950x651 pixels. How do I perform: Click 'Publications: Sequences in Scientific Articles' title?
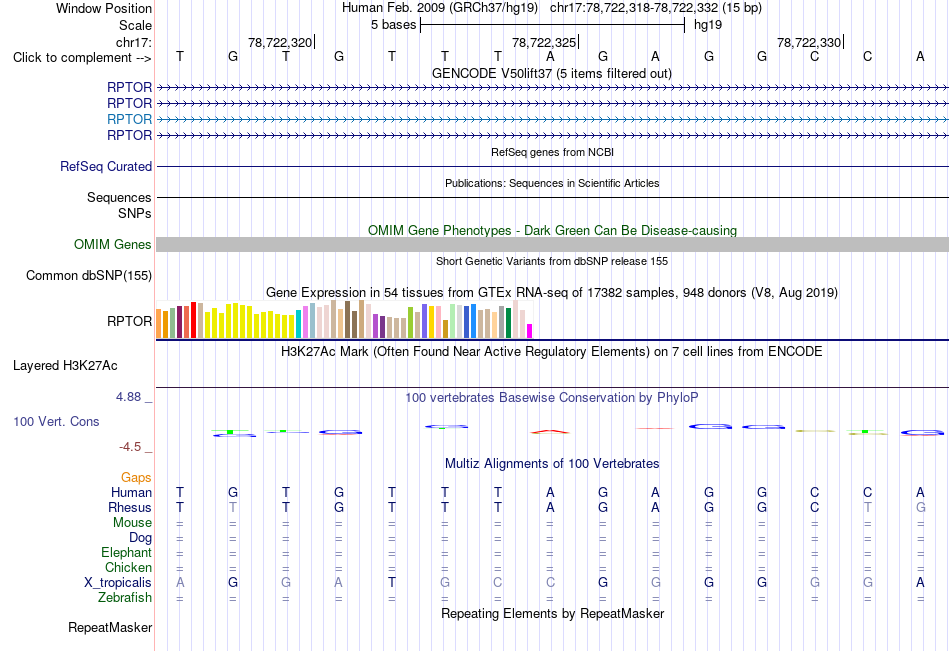click(552, 183)
